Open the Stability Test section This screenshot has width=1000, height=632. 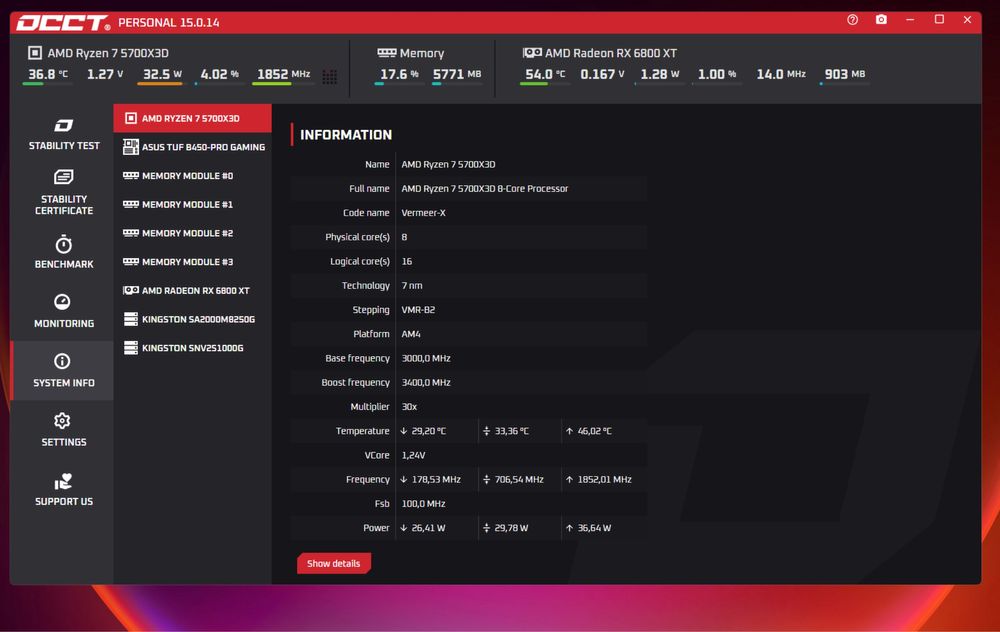[x=63, y=134]
